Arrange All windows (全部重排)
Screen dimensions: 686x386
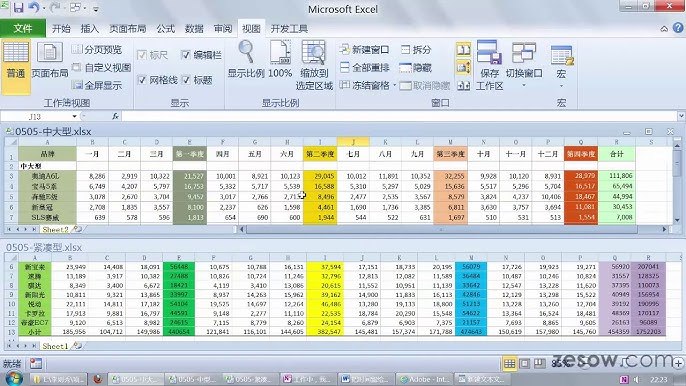pyautogui.click(x=364, y=67)
